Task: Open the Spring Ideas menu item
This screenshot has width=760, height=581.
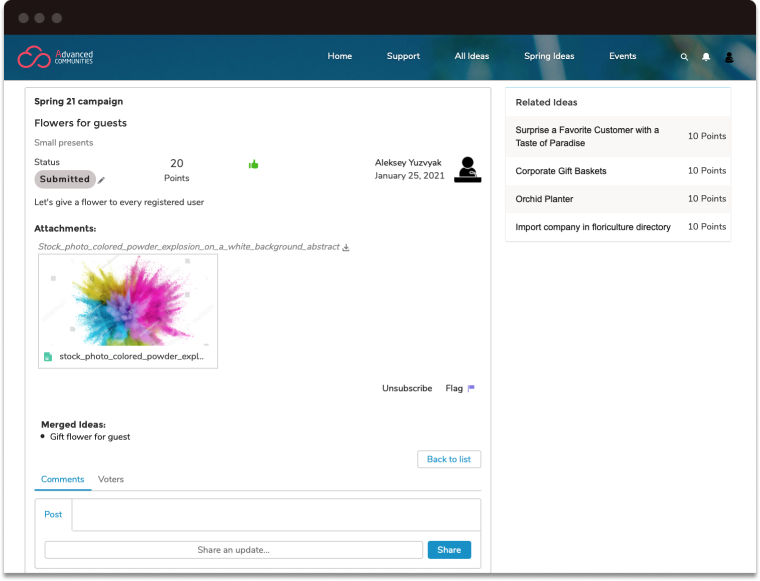Action: 549,56
